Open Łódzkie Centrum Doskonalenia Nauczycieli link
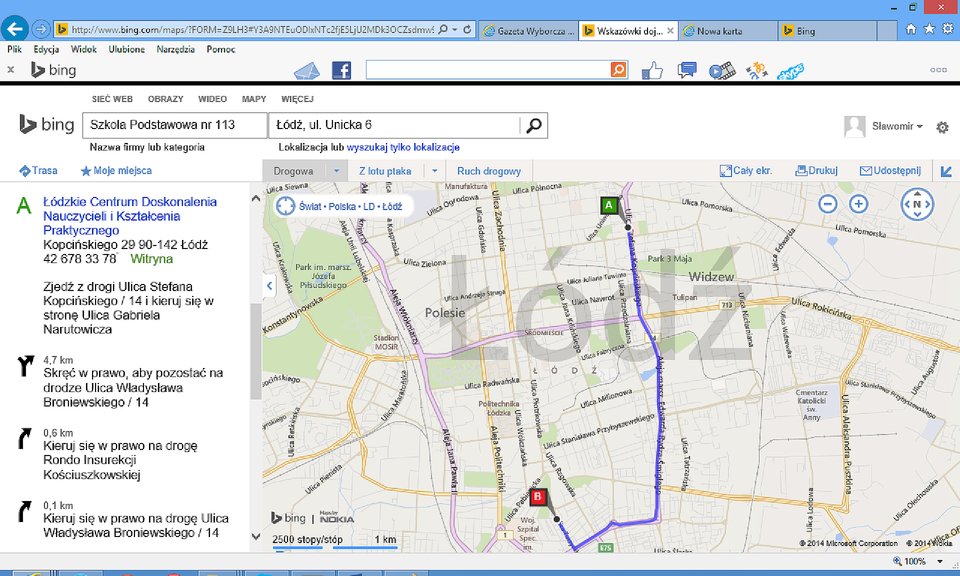 tap(130, 216)
